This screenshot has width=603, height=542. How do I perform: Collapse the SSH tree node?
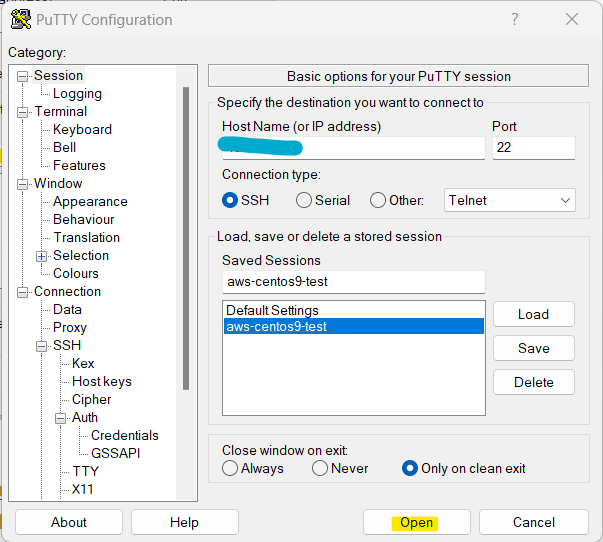coord(42,346)
